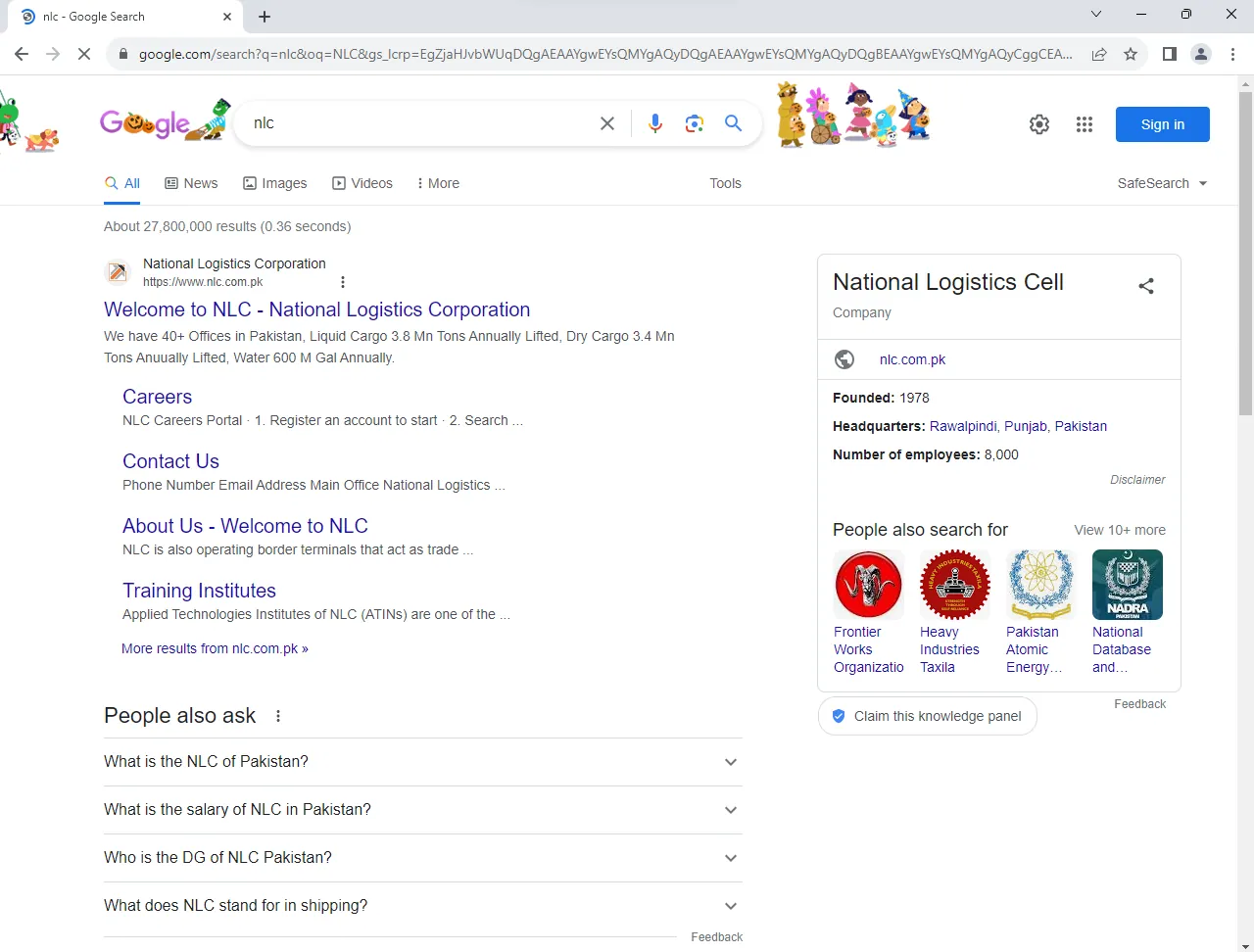Open the Chrome profile avatar icon
This screenshot has height=952, width=1254.
(x=1201, y=54)
